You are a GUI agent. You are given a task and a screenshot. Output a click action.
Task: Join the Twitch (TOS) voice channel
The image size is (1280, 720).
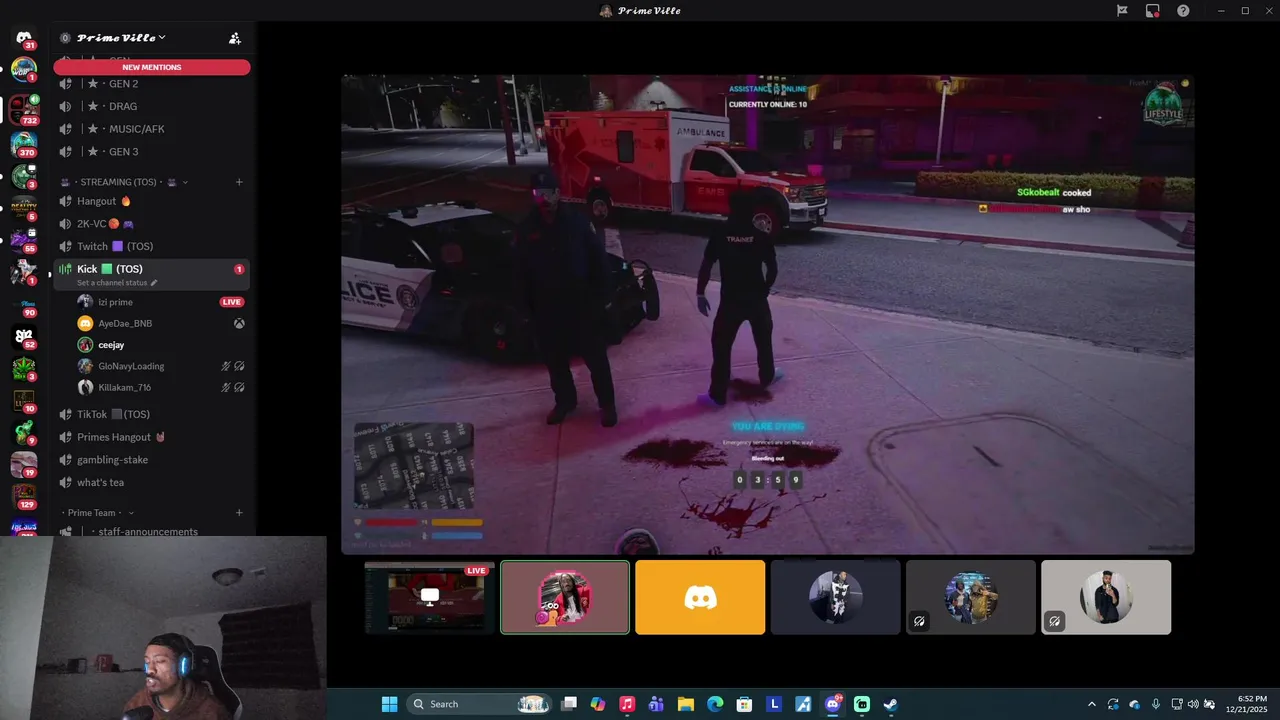point(152,246)
